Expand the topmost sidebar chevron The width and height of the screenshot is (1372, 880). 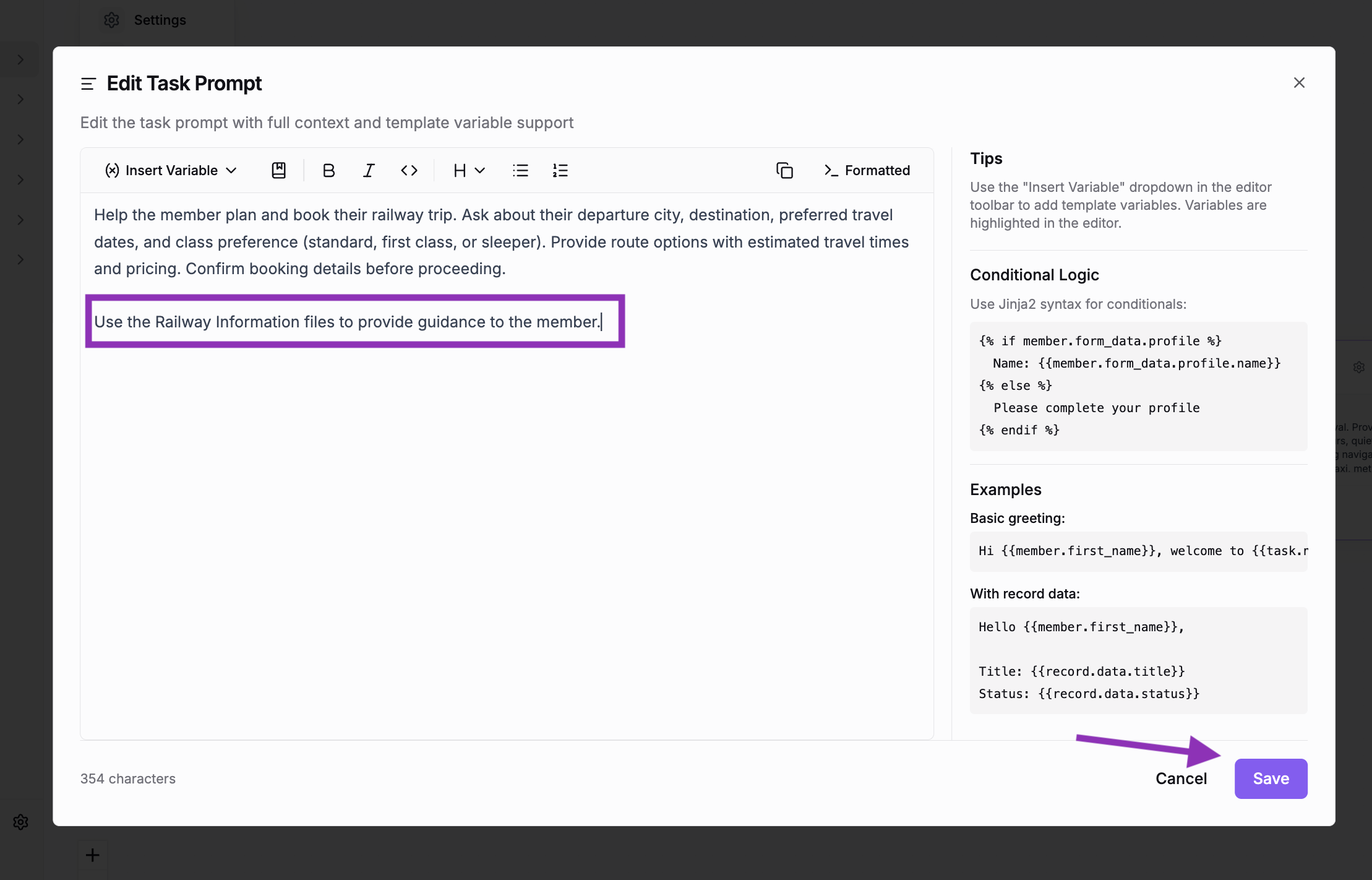[20, 59]
